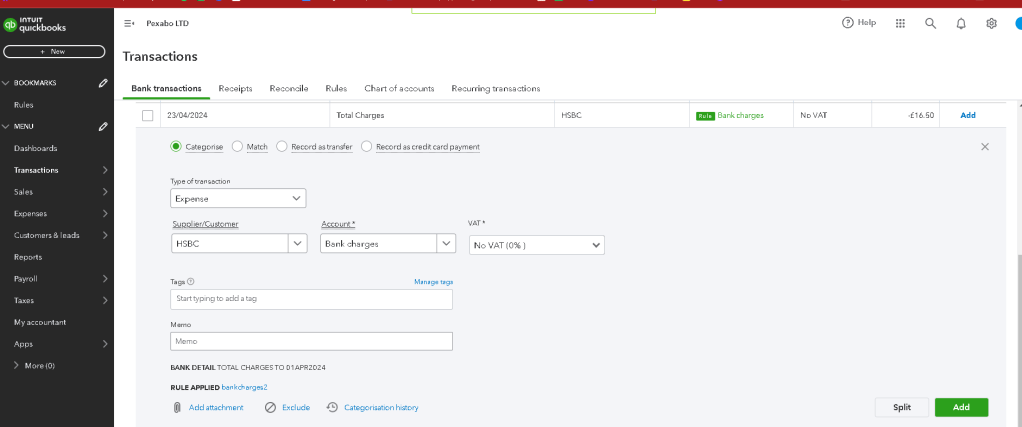1022x427 pixels.
Task: Select Record as transfer radio button
Action: click(x=282, y=147)
